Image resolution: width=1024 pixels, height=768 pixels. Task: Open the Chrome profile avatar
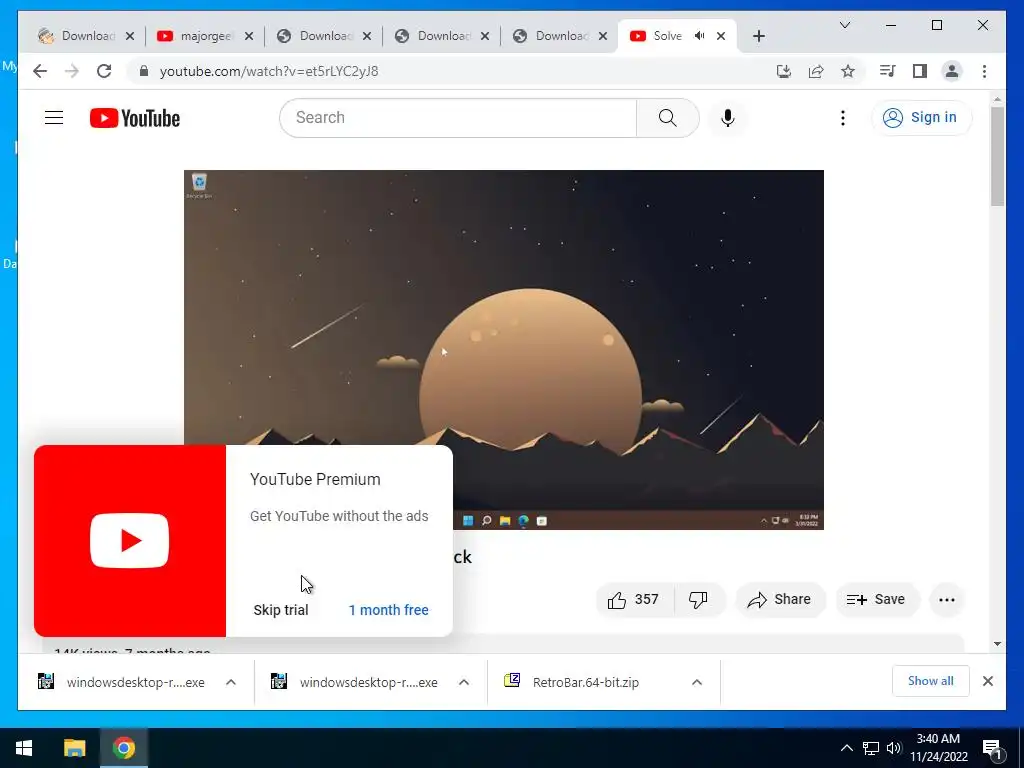[952, 71]
